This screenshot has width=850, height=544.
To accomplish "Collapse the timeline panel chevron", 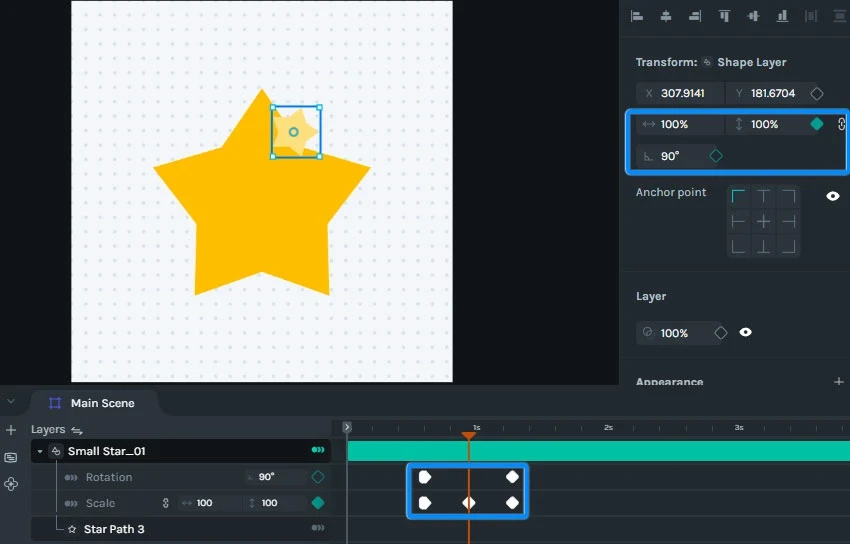I will point(11,401).
